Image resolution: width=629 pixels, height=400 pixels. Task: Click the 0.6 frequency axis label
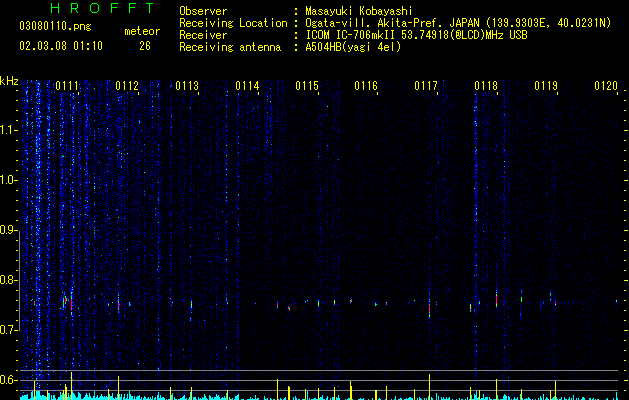pyautogui.click(x=9, y=380)
